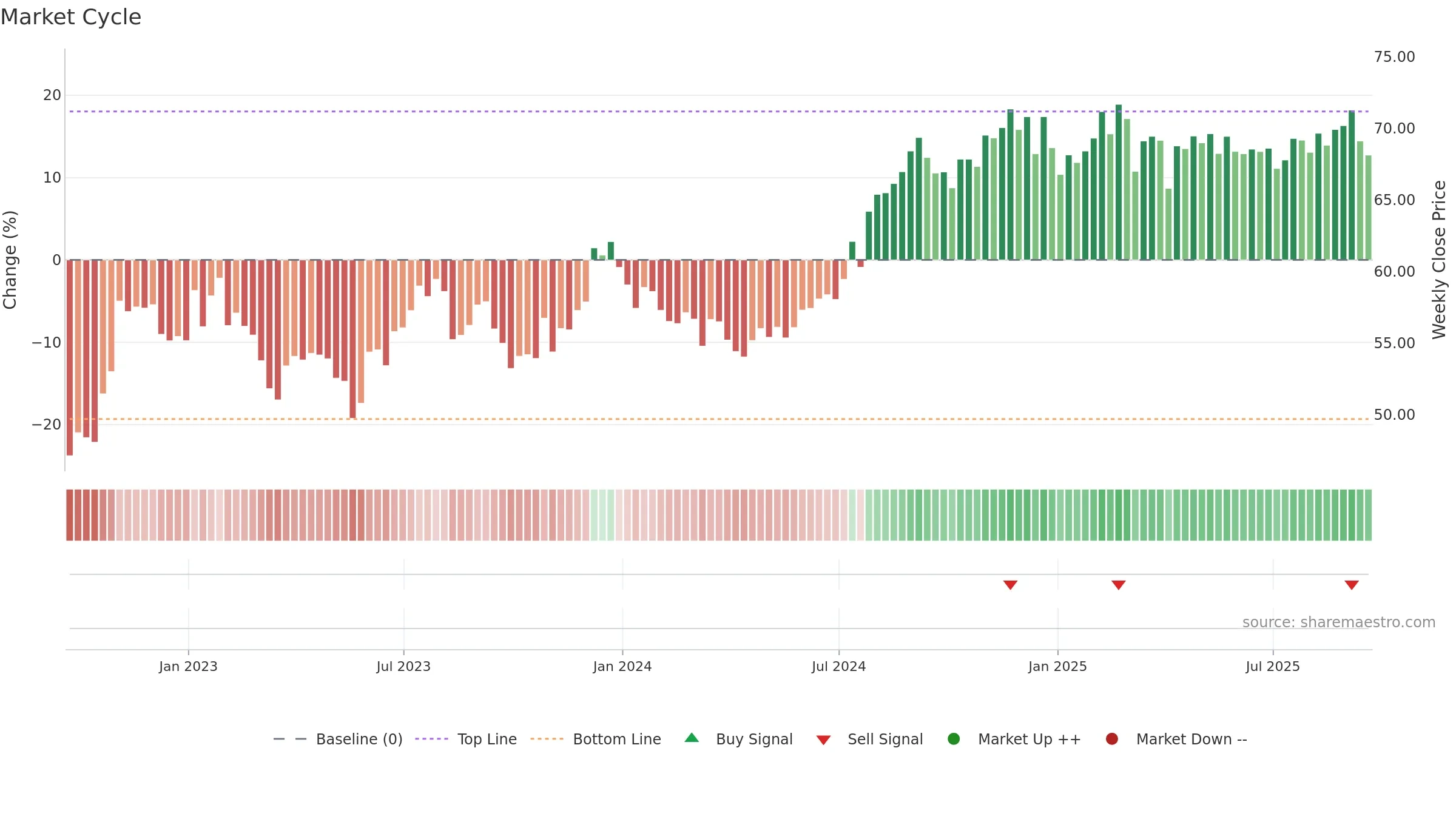Click the Jan 2023 x-axis label

[x=188, y=666]
